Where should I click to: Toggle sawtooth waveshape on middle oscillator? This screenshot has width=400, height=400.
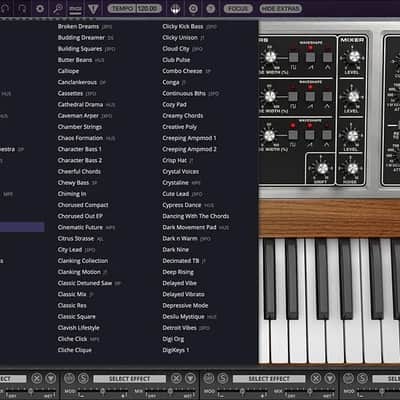tap(310, 96)
